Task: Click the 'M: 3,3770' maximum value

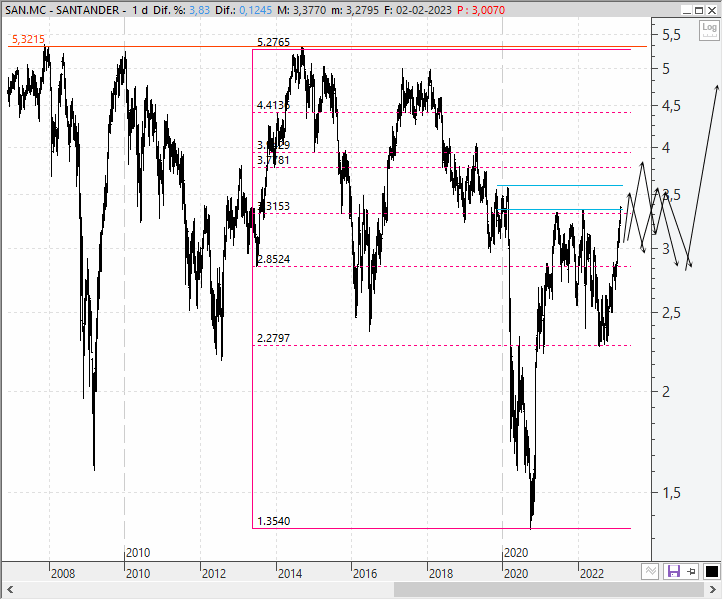Action: 302,10
